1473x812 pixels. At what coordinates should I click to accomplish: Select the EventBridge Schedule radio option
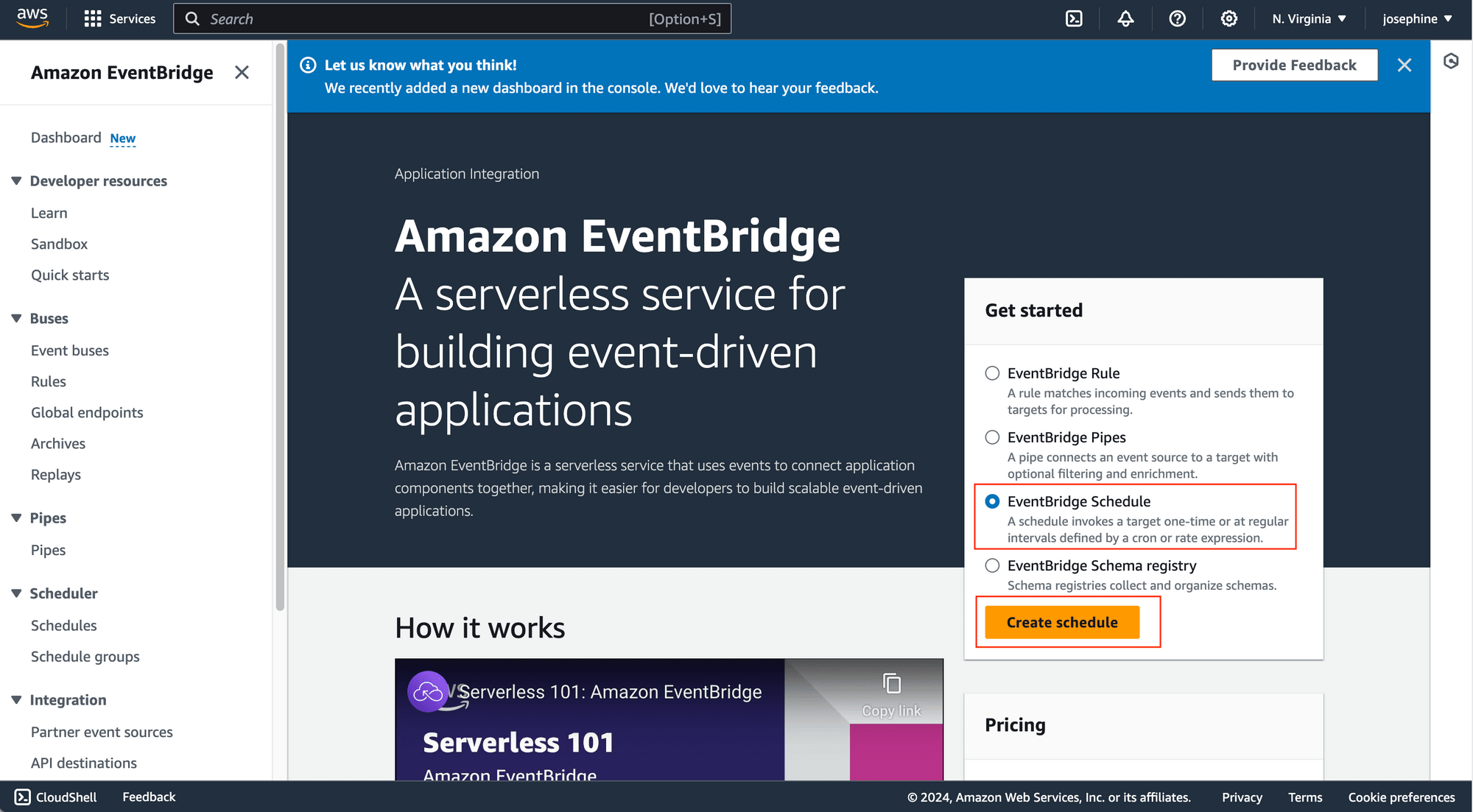pos(992,501)
